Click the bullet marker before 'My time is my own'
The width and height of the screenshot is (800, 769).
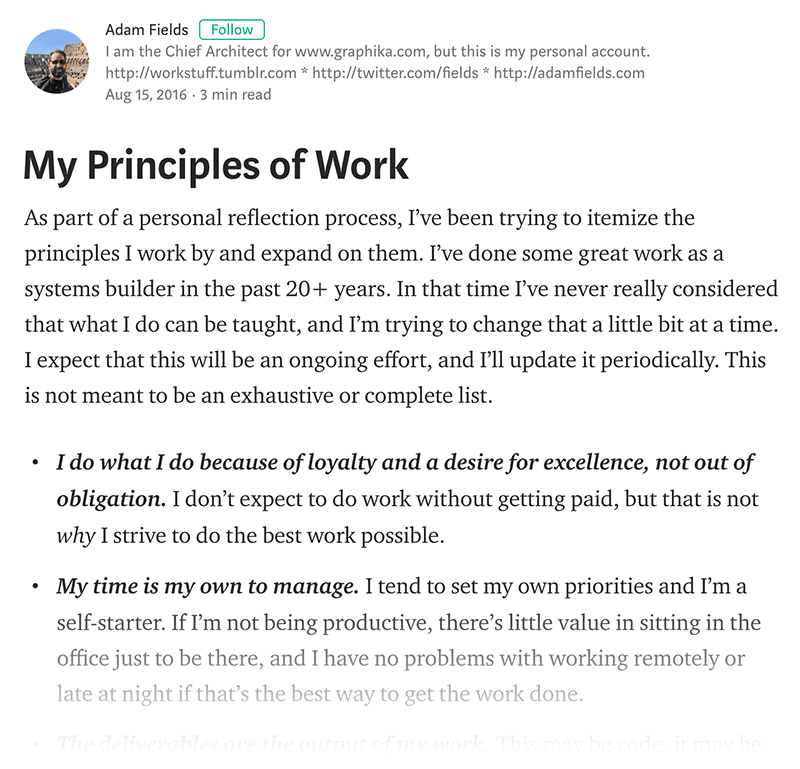coord(35,586)
